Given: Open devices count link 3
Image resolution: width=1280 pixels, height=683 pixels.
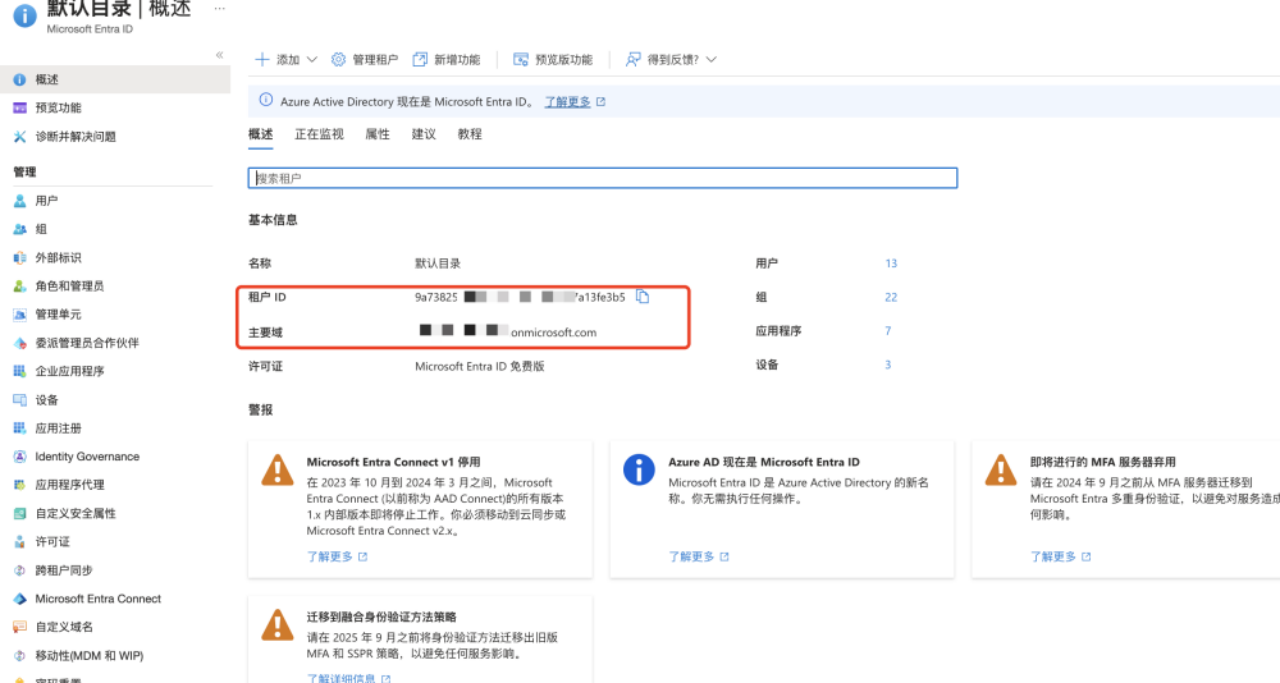Looking at the screenshot, I should click(888, 365).
